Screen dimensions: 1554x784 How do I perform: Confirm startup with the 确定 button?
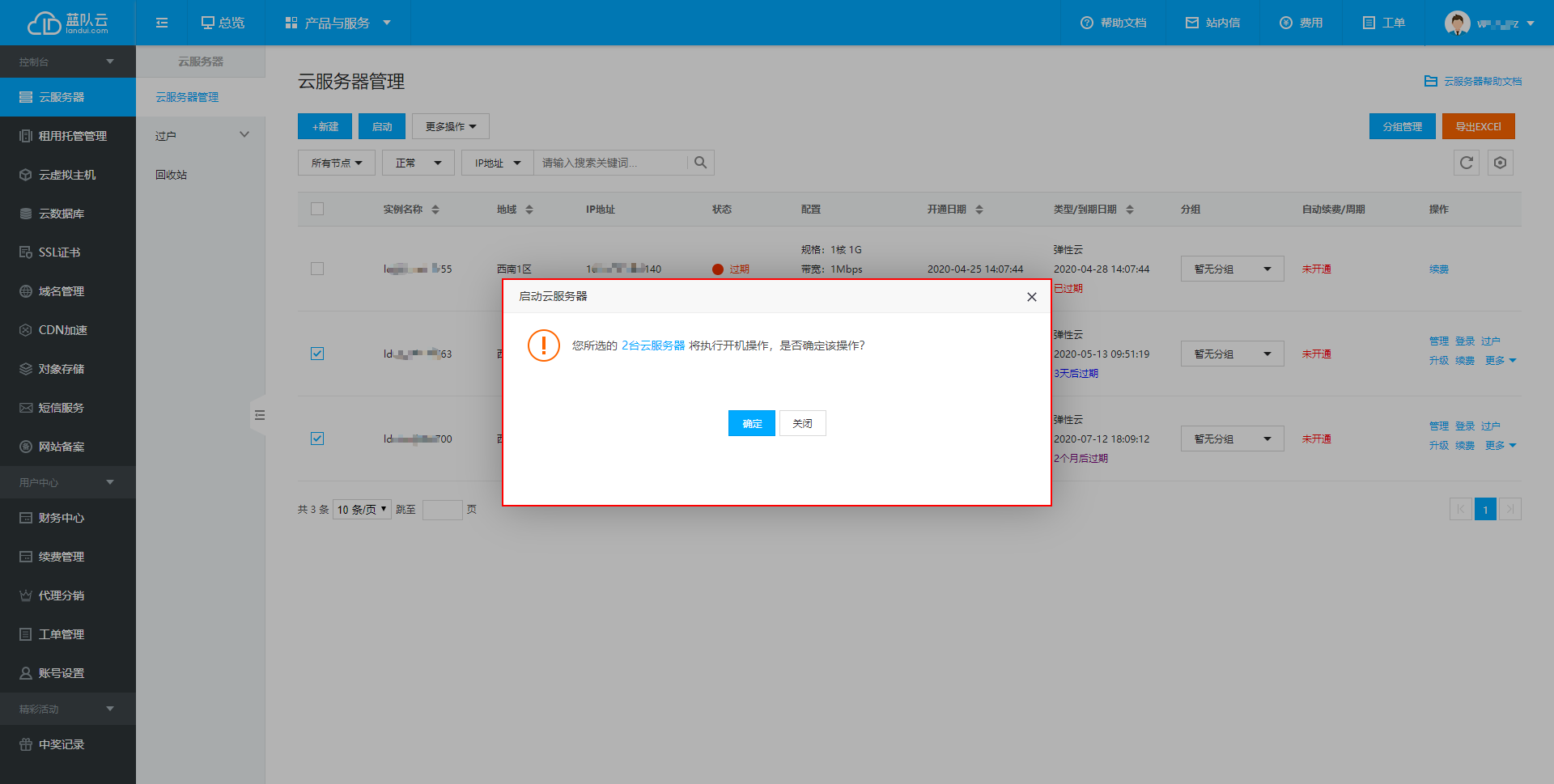click(x=751, y=423)
